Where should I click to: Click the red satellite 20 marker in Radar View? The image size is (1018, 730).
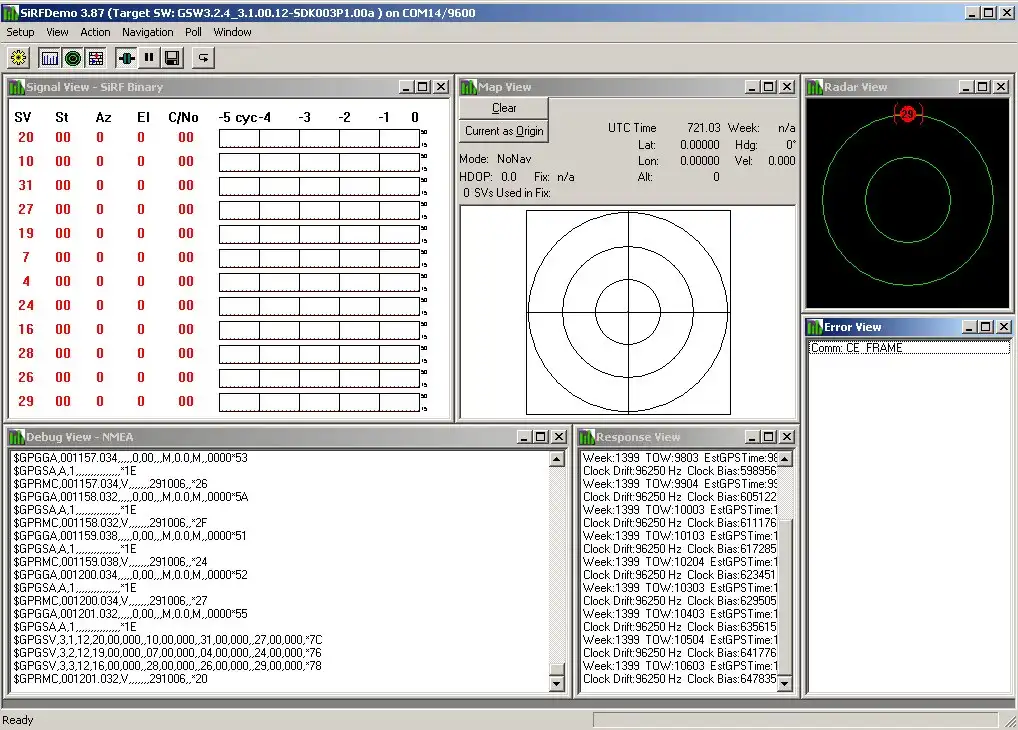pyautogui.click(x=907, y=114)
